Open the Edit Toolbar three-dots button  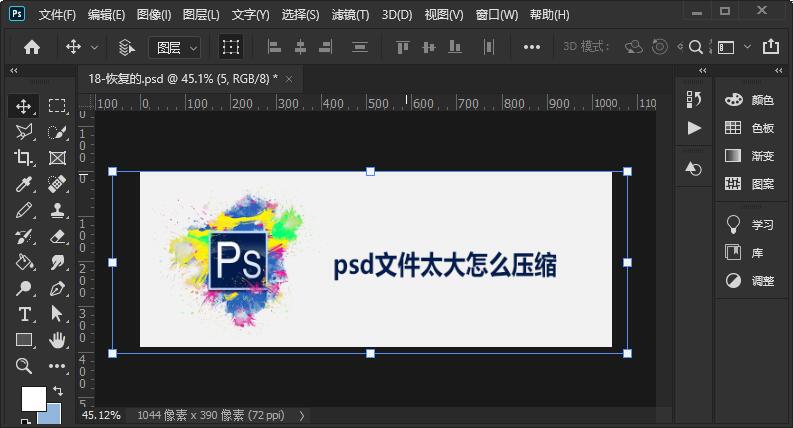[57, 366]
